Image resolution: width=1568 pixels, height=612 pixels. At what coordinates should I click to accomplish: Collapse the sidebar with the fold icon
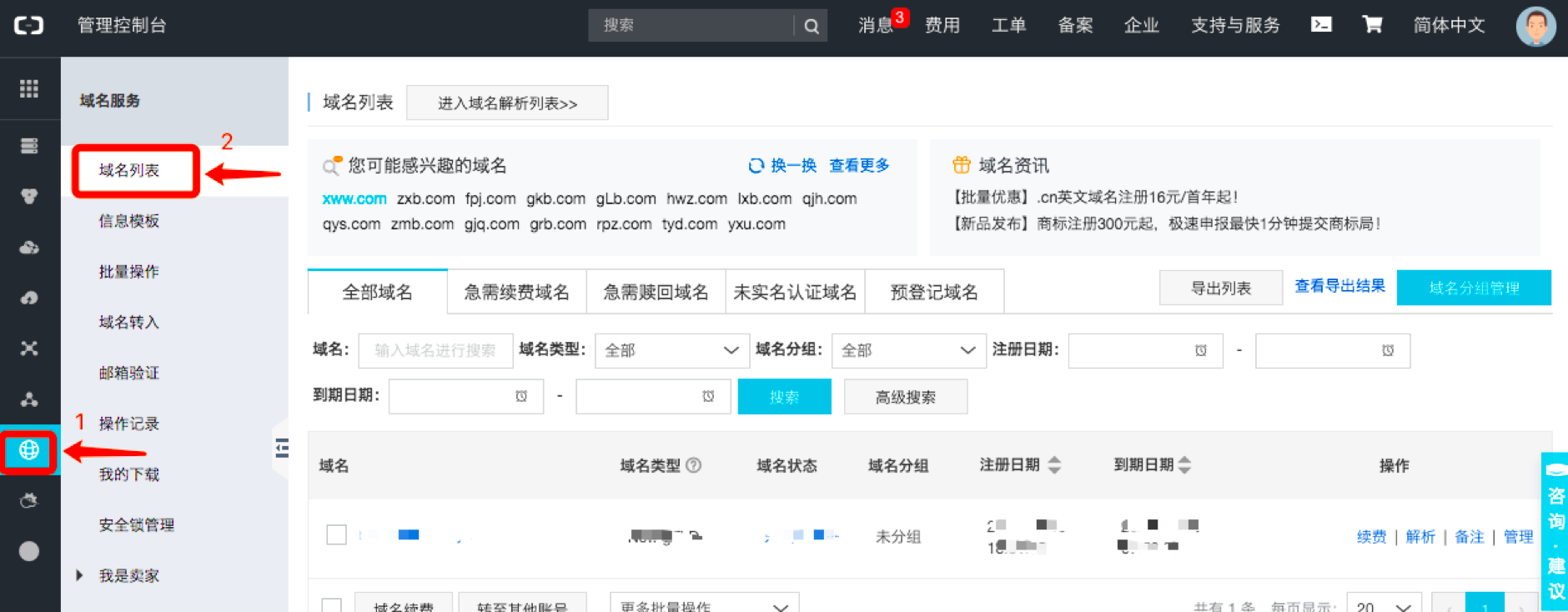click(282, 449)
